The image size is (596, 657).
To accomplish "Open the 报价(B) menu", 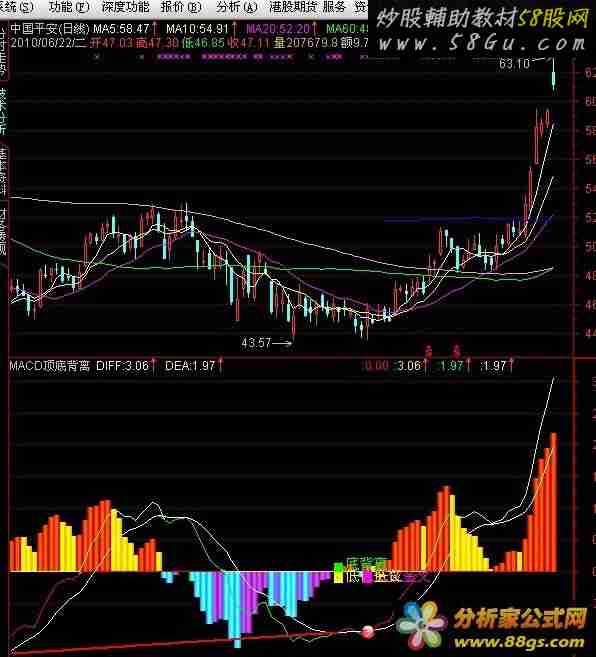I will 181,7.
